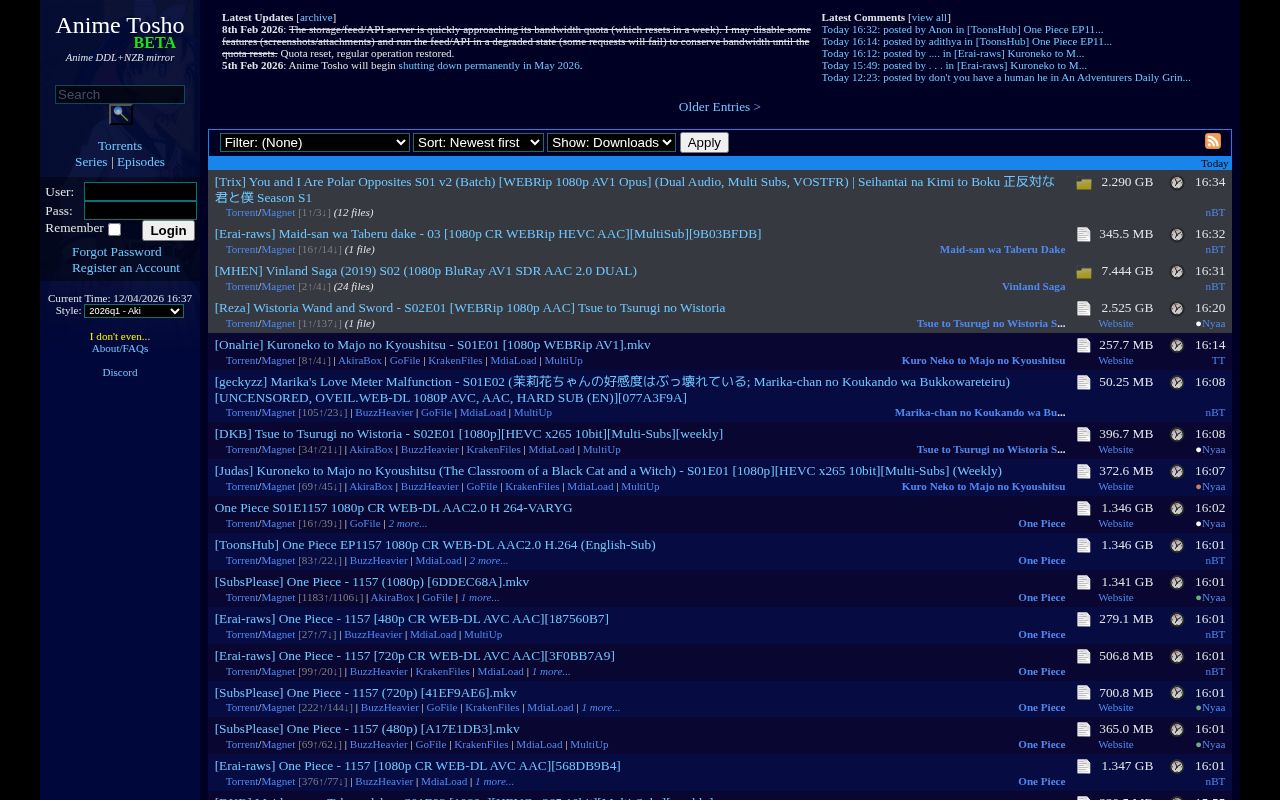Viewport: 1280px width, 800px height.
Task: Click the file icon next to Maid-san wa Taberu dake
Action: [x=1083, y=234]
